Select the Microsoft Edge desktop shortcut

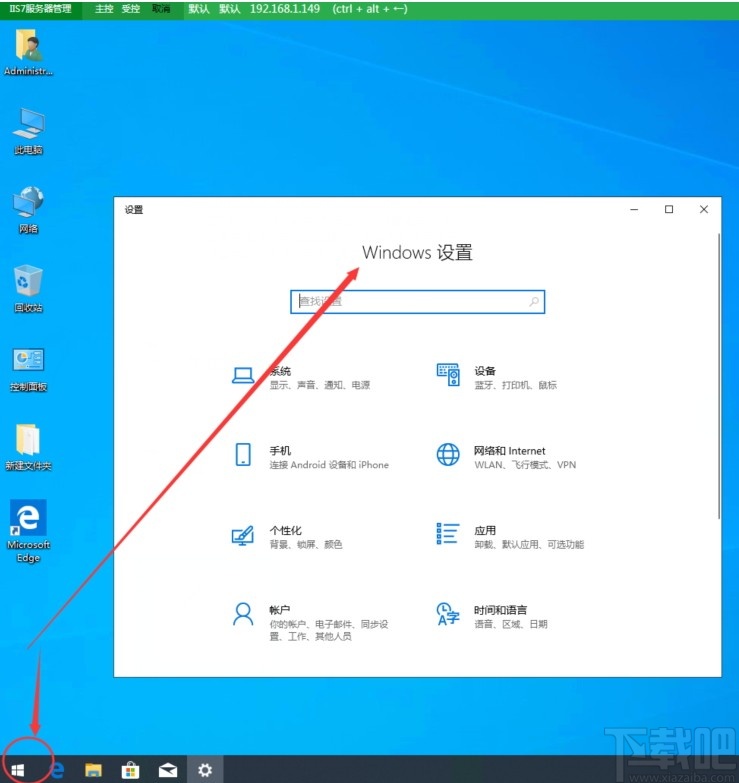coord(28,531)
